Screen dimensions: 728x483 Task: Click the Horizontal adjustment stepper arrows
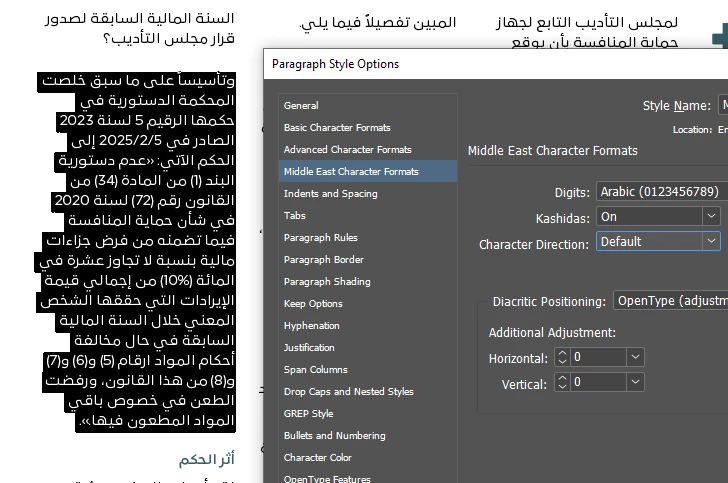(562, 357)
